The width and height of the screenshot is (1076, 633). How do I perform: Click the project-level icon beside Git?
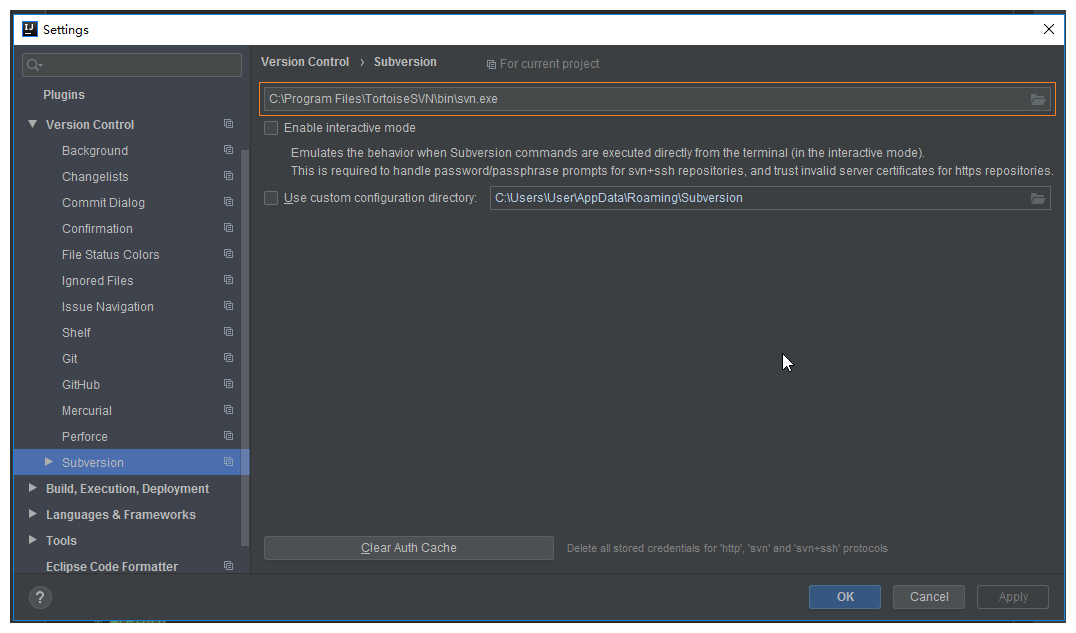229,358
